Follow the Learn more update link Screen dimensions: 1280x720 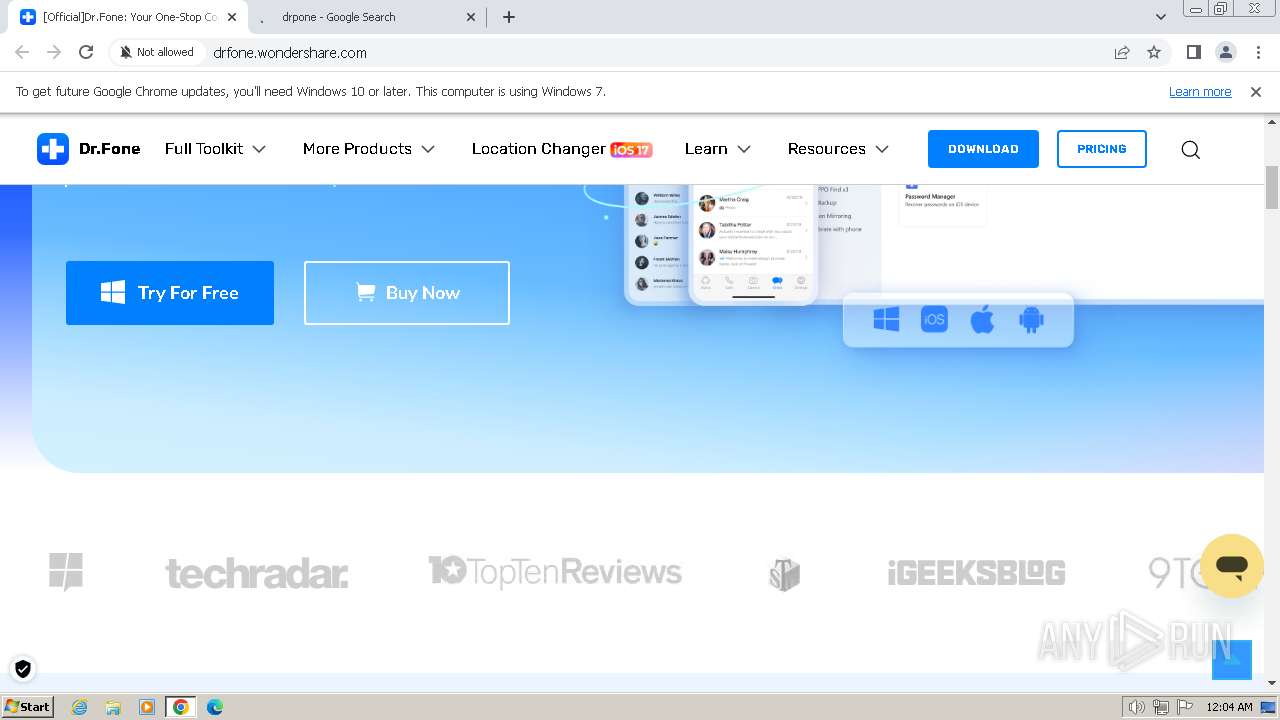click(1200, 92)
